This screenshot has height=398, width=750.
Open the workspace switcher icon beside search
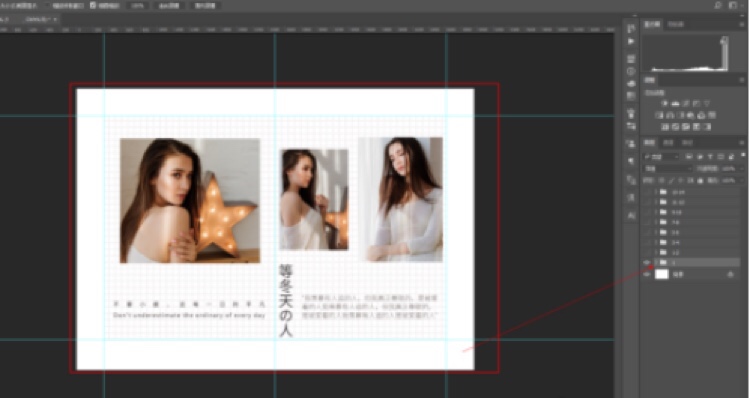tap(733, 5)
